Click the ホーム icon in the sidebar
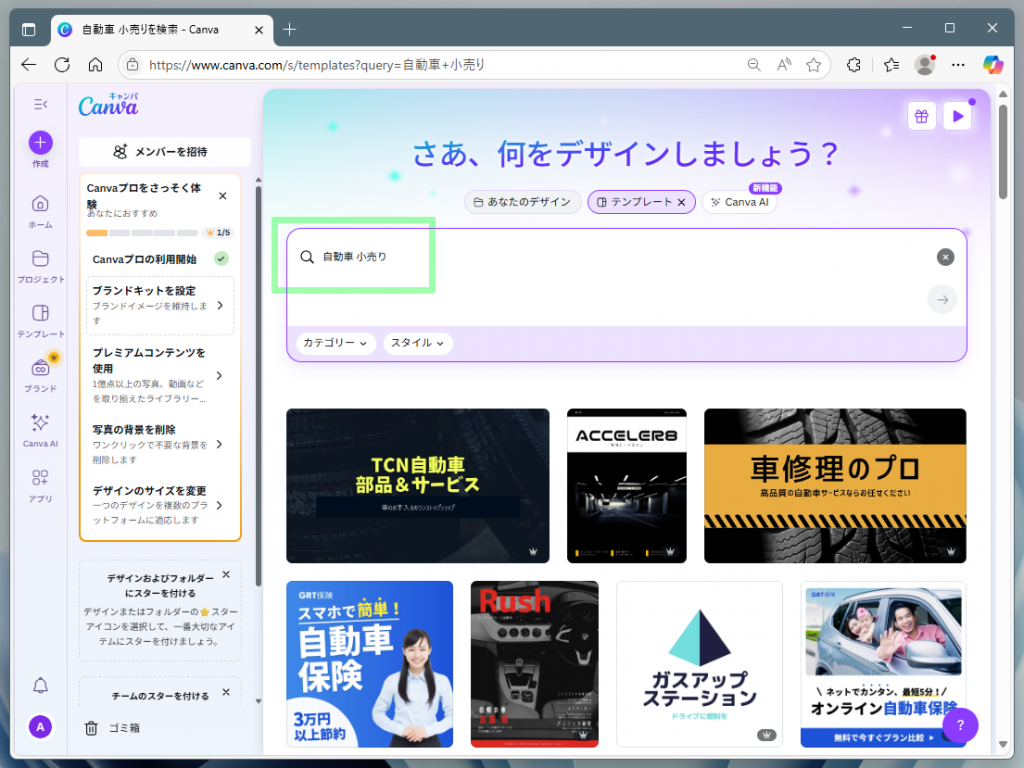Viewport: 1024px width, 768px height. click(39, 203)
